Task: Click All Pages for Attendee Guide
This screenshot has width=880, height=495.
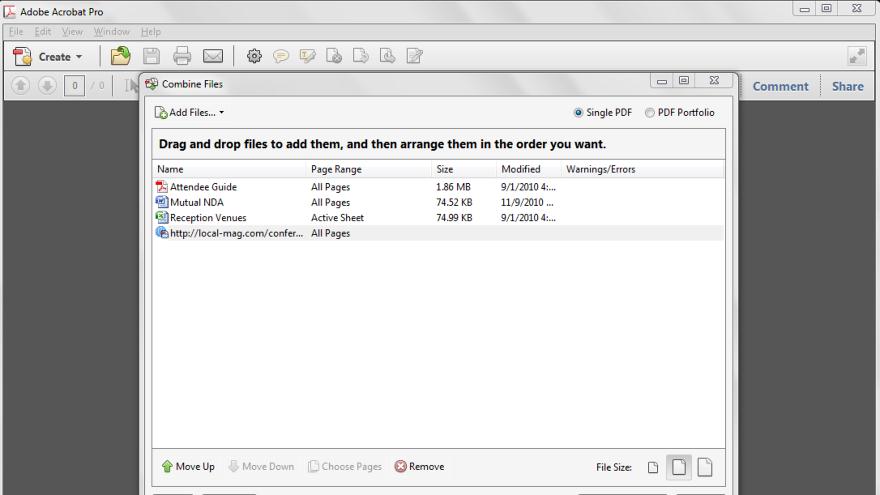Action: click(x=331, y=187)
